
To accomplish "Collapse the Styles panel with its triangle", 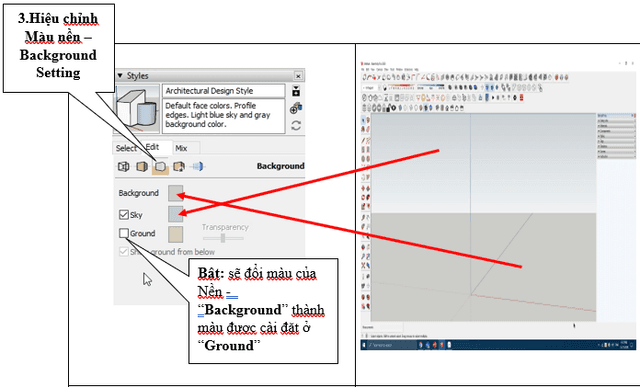I will coord(120,76).
